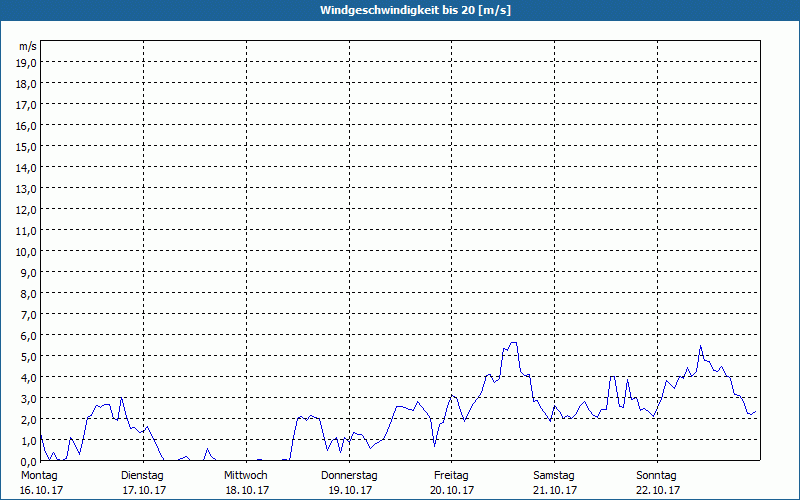Image resolution: width=800 pixels, height=500 pixels.
Task: Click the 3,0 y-axis label
Action: pos(29,398)
